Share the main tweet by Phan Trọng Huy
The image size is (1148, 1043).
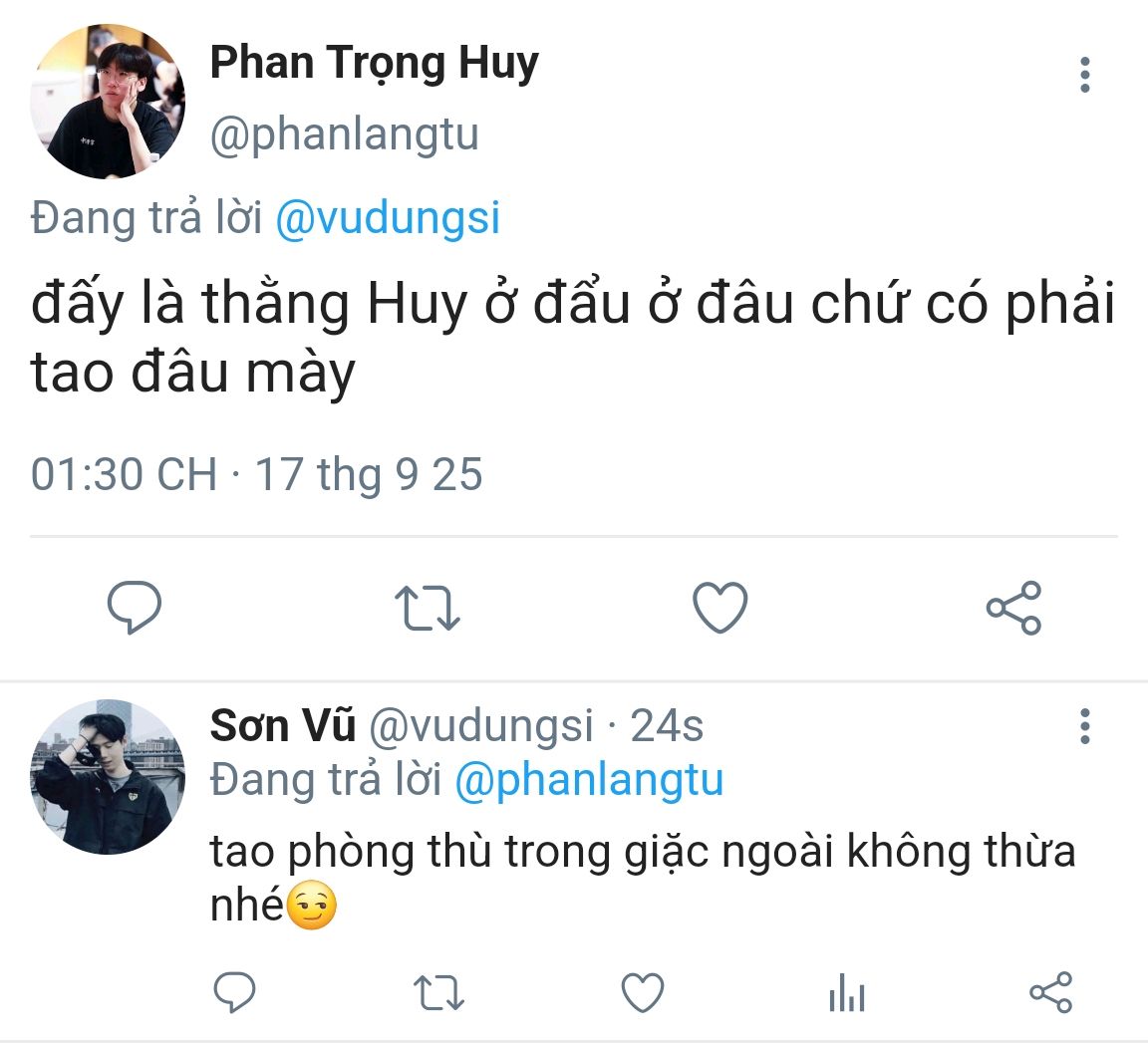tap(1013, 608)
